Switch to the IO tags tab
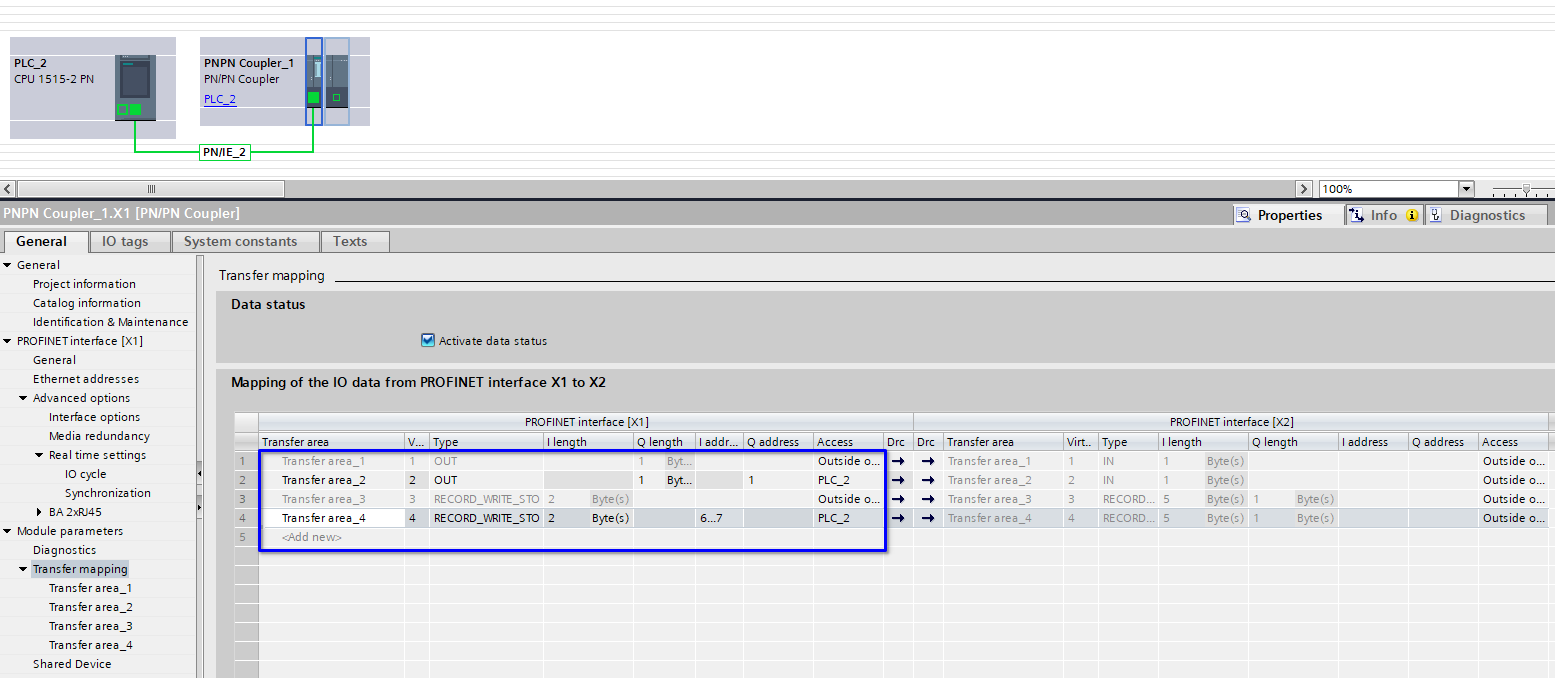The image size is (1555, 678). (x=125, y=241)
